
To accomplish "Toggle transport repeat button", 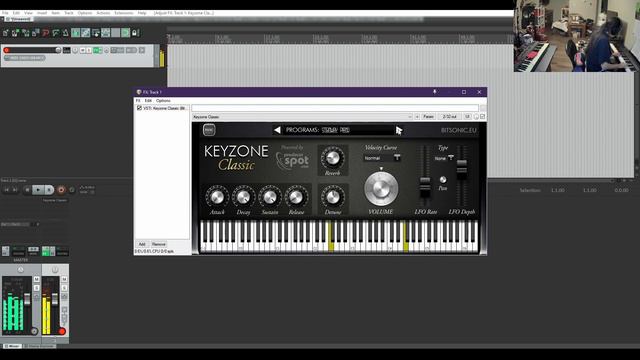I will [72, 190].
